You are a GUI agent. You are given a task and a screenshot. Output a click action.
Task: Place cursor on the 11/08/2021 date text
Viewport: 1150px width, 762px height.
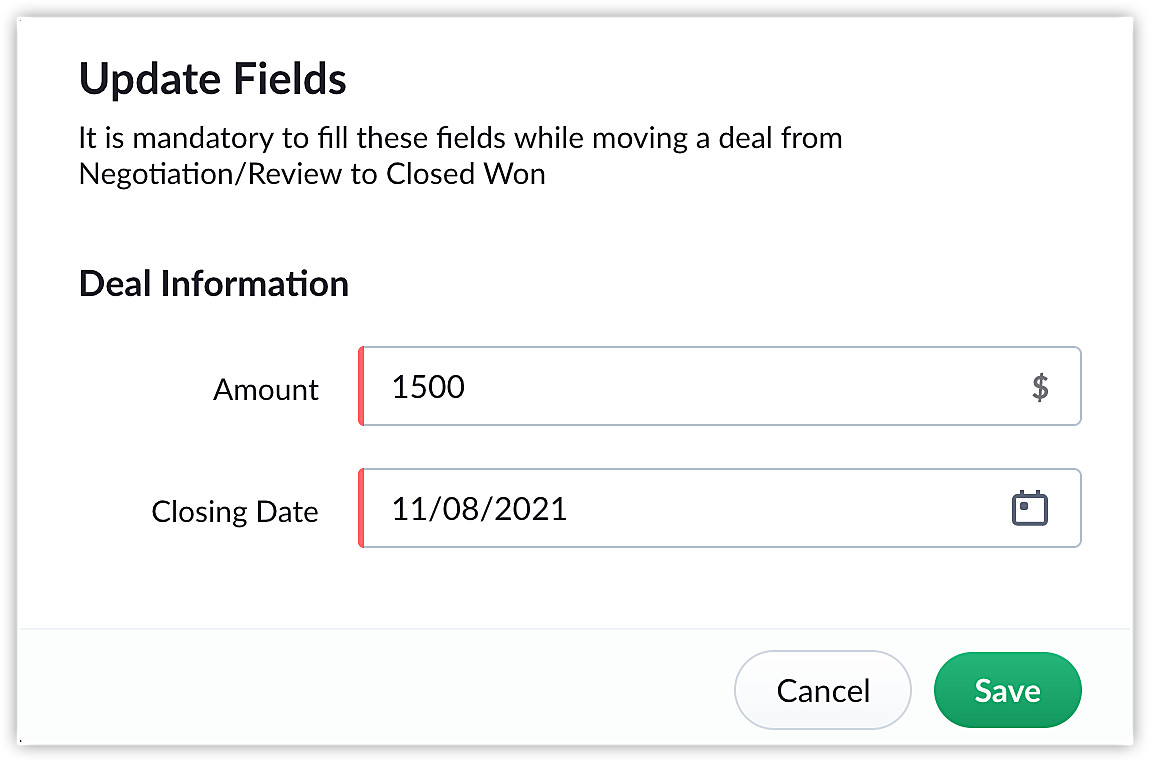479,508
